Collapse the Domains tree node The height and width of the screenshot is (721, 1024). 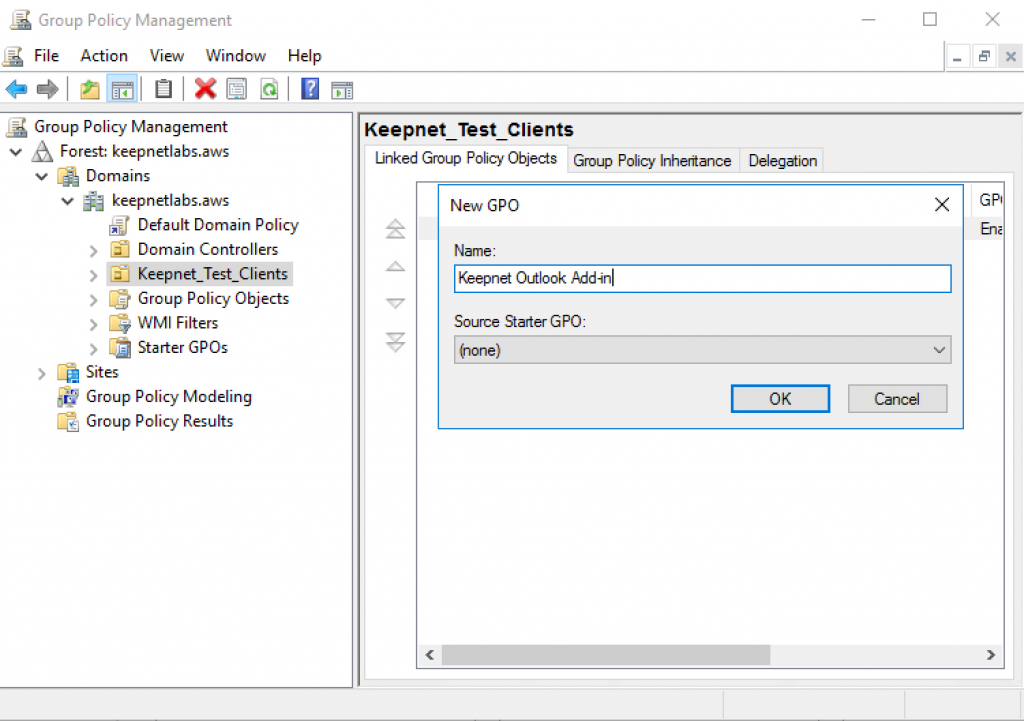(42, 176)
